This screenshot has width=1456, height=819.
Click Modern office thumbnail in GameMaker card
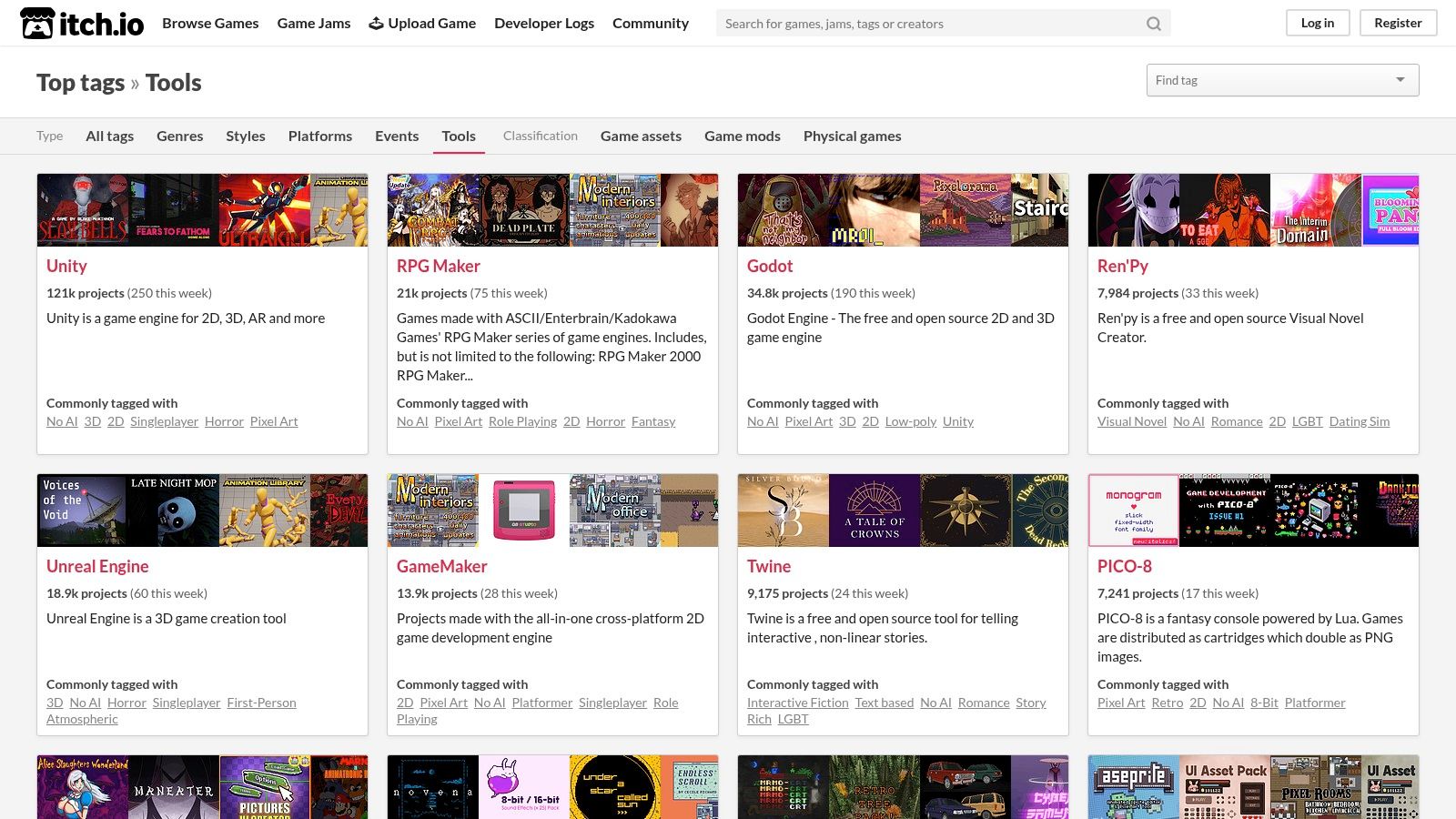coord(615,511)
